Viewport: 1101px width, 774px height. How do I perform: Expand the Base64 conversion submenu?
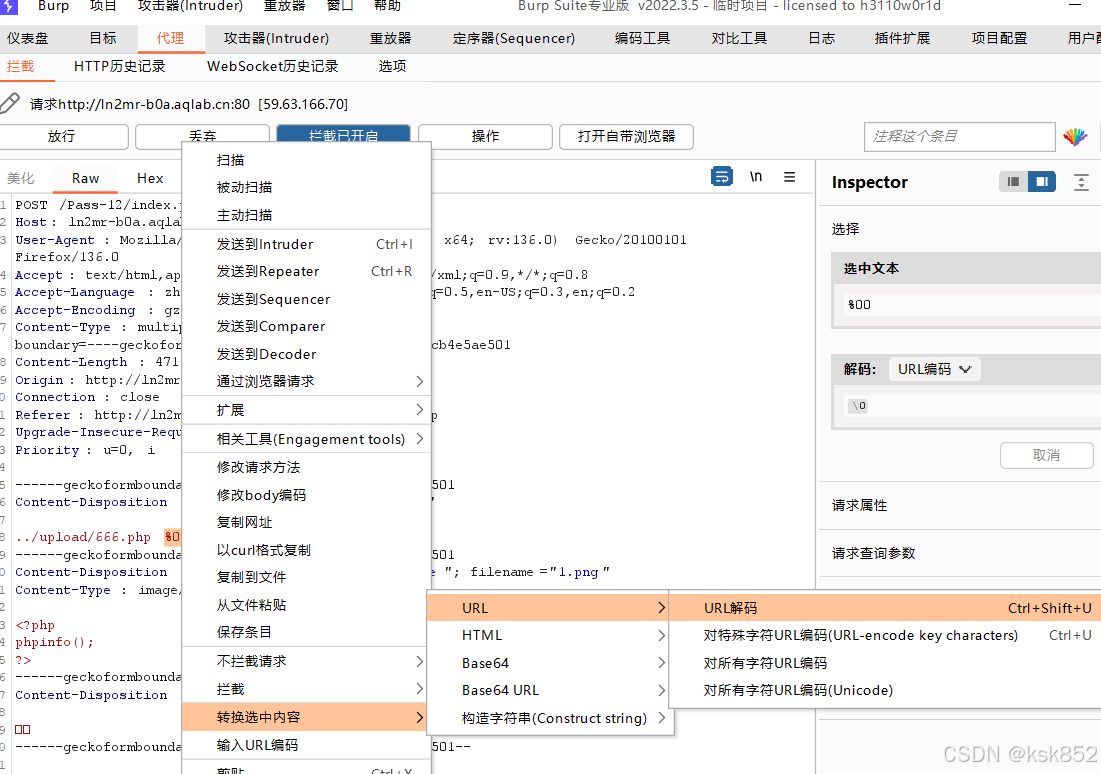tap(548, 663)
